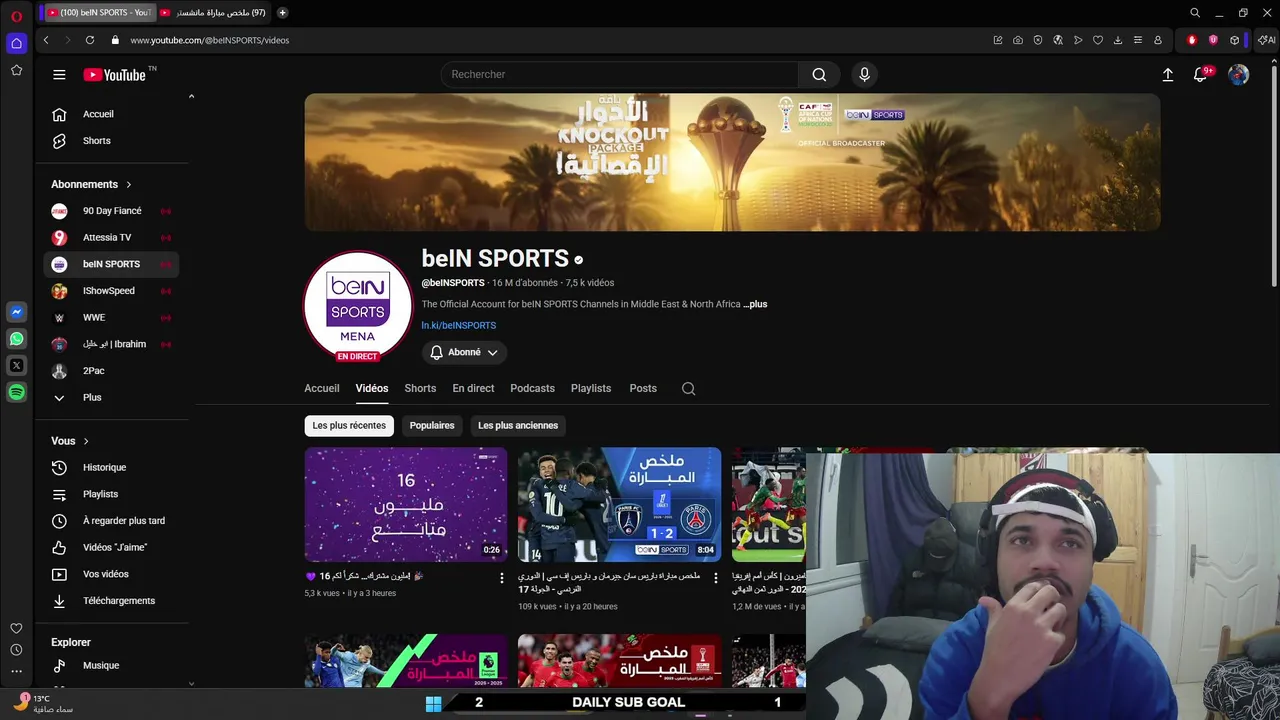Focus the Rechercher search field
1280x720 pixels.
[620, 74]
